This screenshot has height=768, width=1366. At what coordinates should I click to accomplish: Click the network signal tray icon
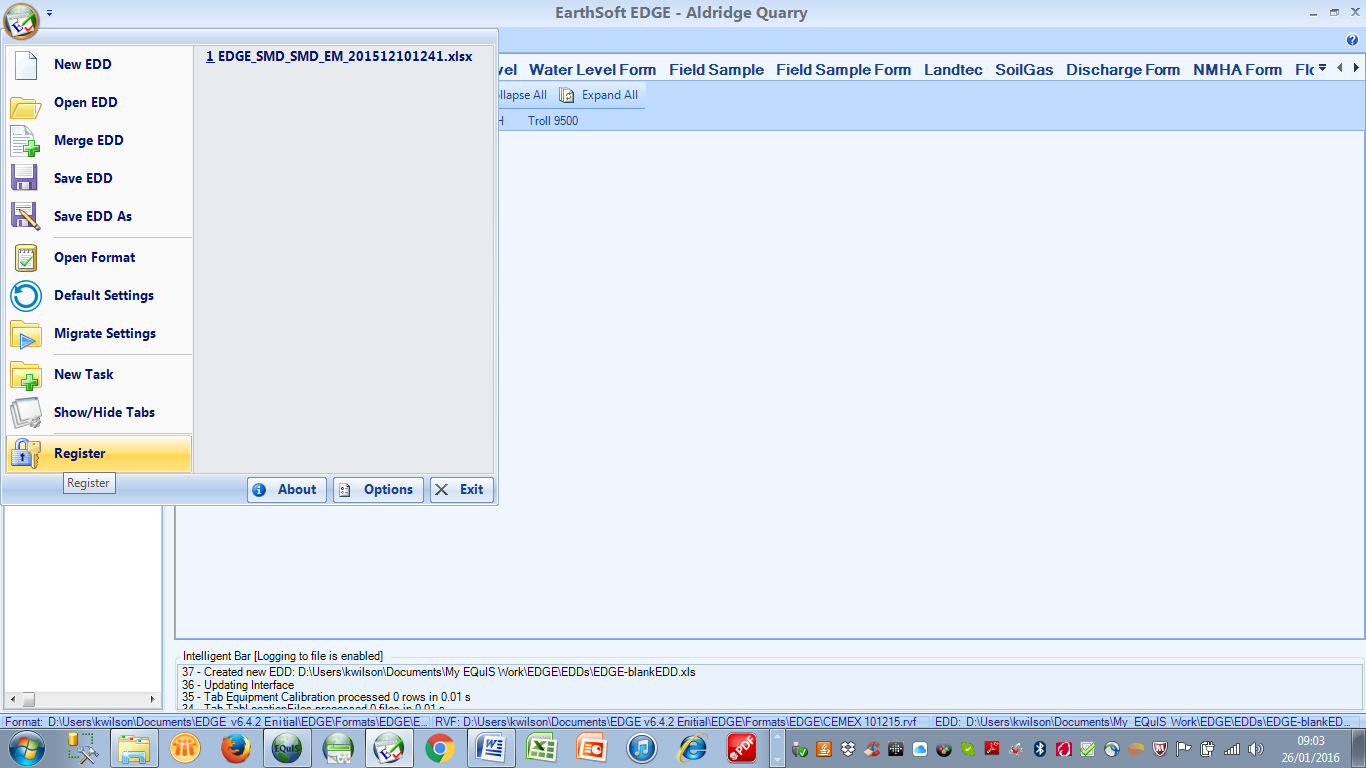(x=1232, y=749)
